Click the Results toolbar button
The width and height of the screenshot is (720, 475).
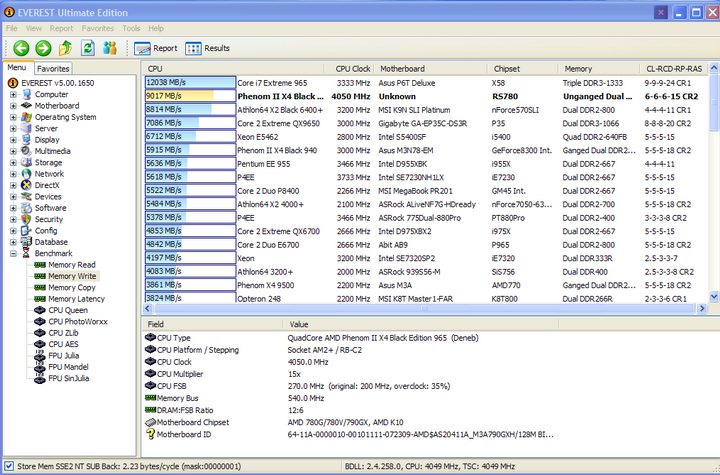point(207,48)
